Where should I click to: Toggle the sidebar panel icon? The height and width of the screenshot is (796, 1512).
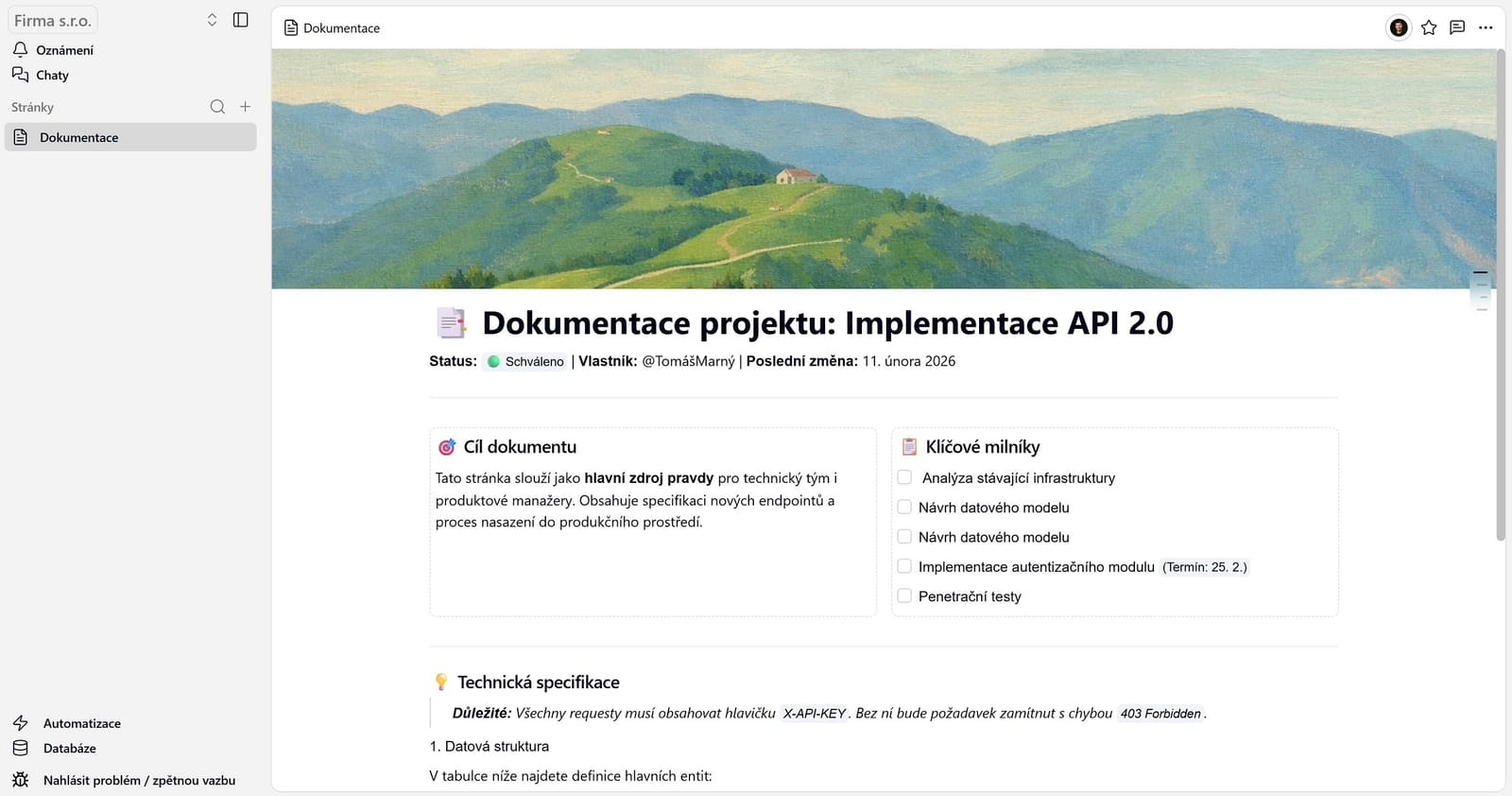240,20
